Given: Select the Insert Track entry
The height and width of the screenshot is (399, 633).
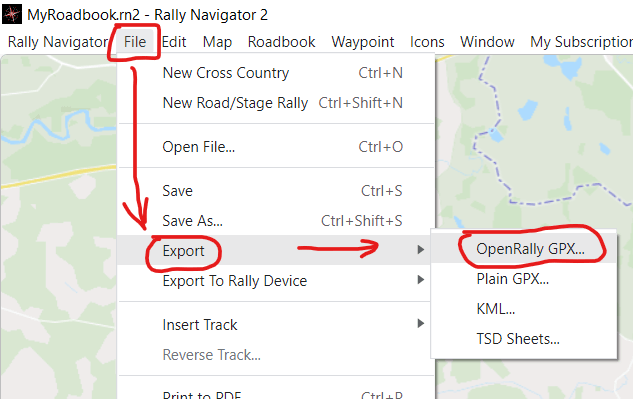Looking at the screenshot, I should [276, 324].
